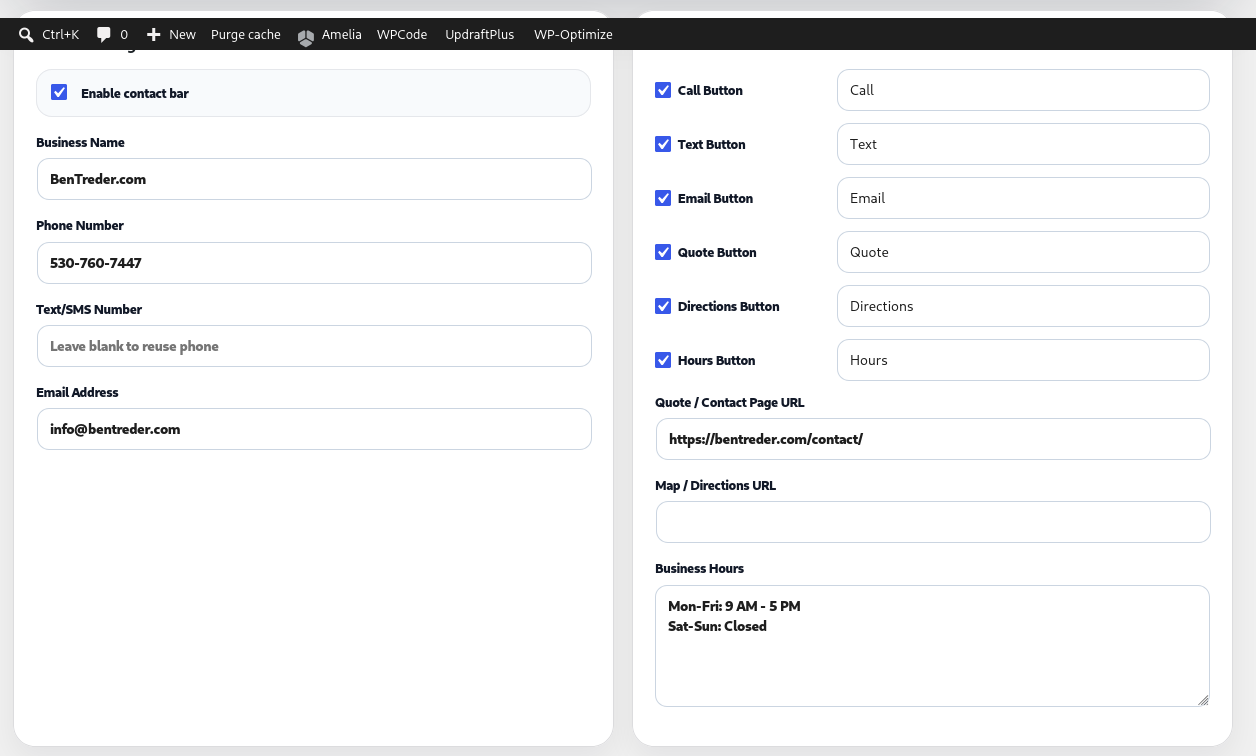Click the Directions Button label text
Screen dimensions: 1256x756
click(728, 306)
